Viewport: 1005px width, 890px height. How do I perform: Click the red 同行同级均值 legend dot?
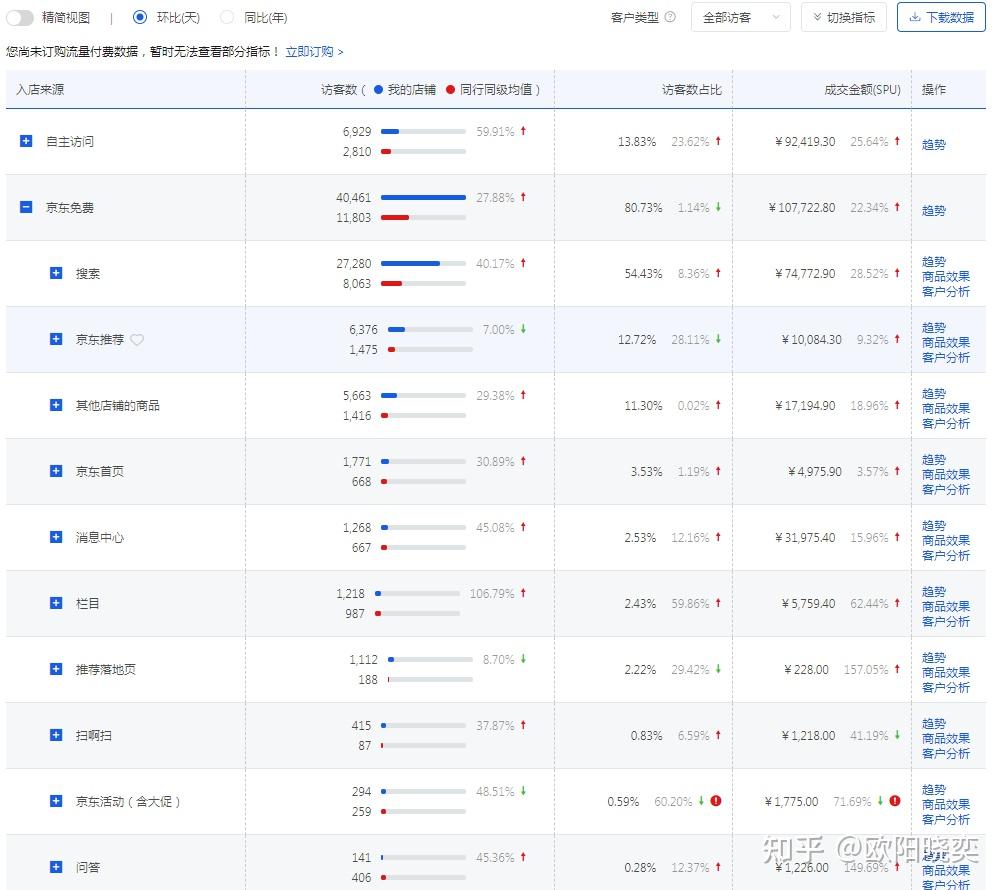point(450,90)
